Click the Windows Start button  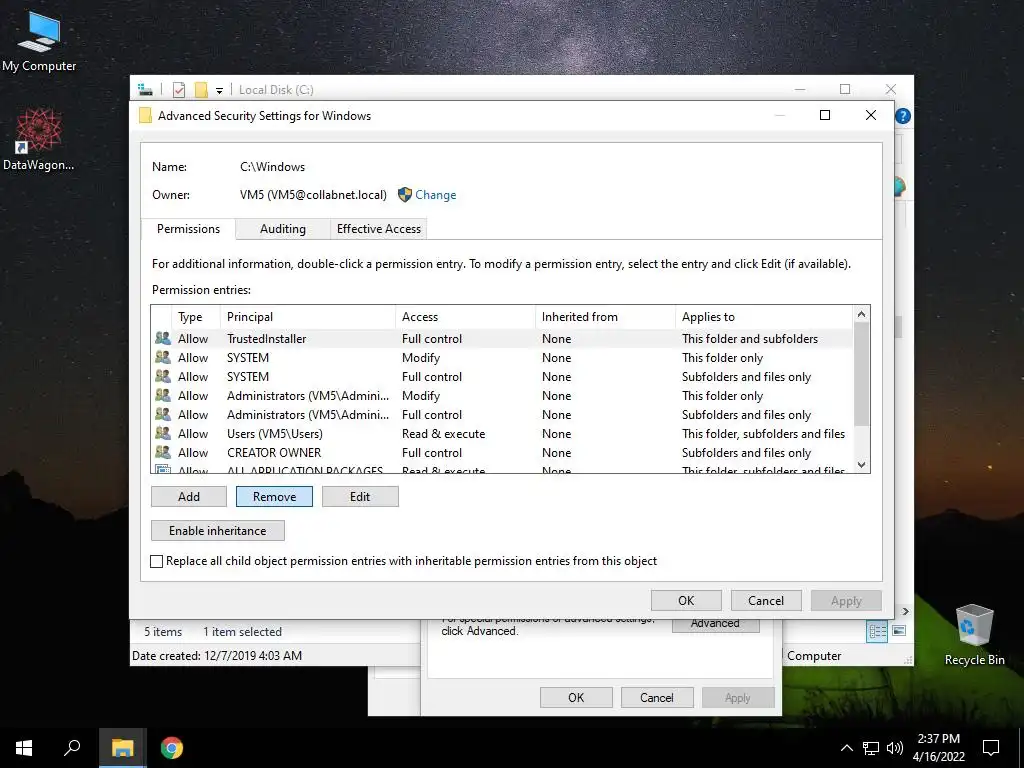[x=24, y=748]
